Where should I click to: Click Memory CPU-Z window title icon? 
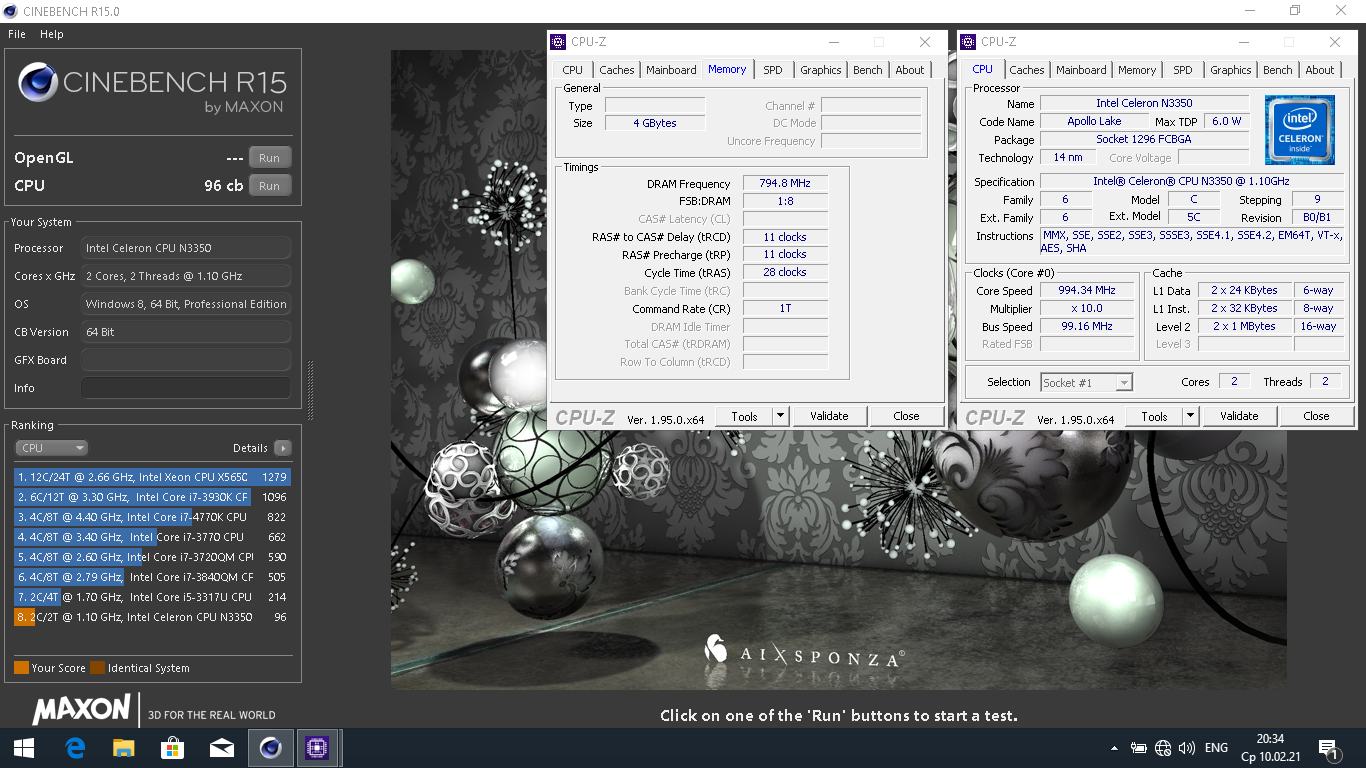pyautogui.click(x=558, y=42)
